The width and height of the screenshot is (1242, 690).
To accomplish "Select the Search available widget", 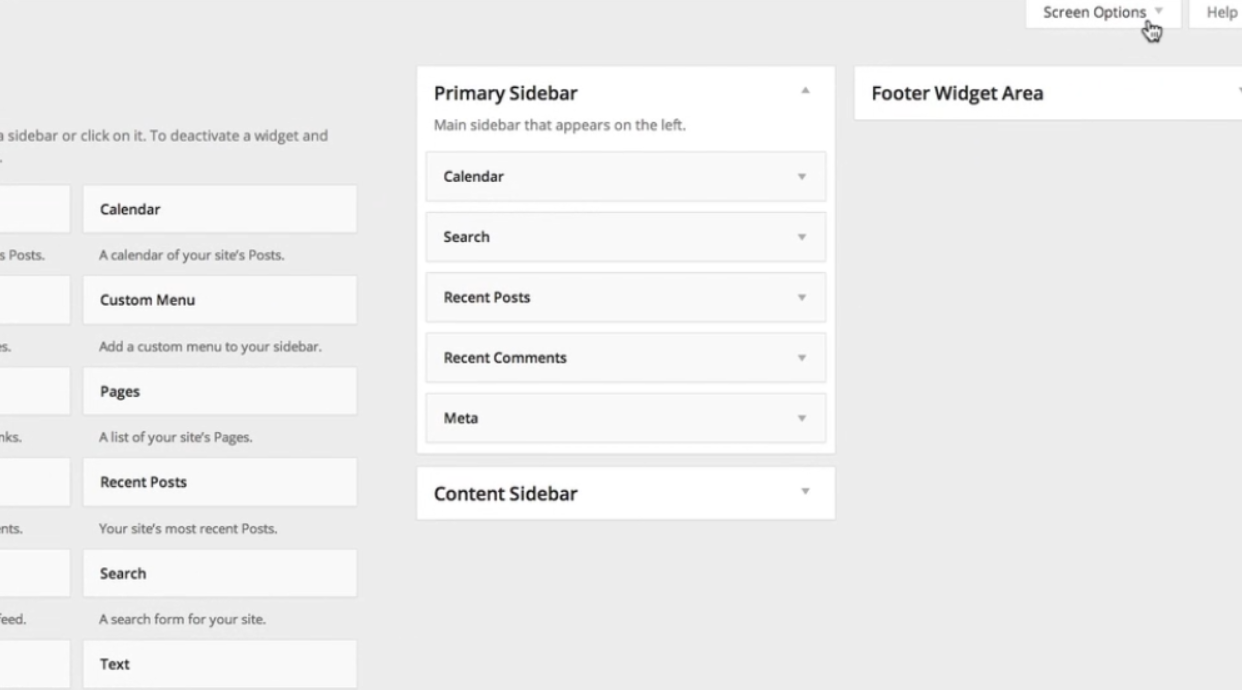I will point(219,574).
